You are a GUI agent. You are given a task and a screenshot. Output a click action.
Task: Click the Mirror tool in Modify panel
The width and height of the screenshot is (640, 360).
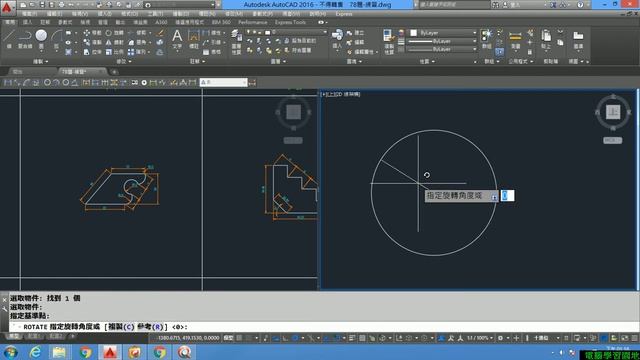coord(115,42)
